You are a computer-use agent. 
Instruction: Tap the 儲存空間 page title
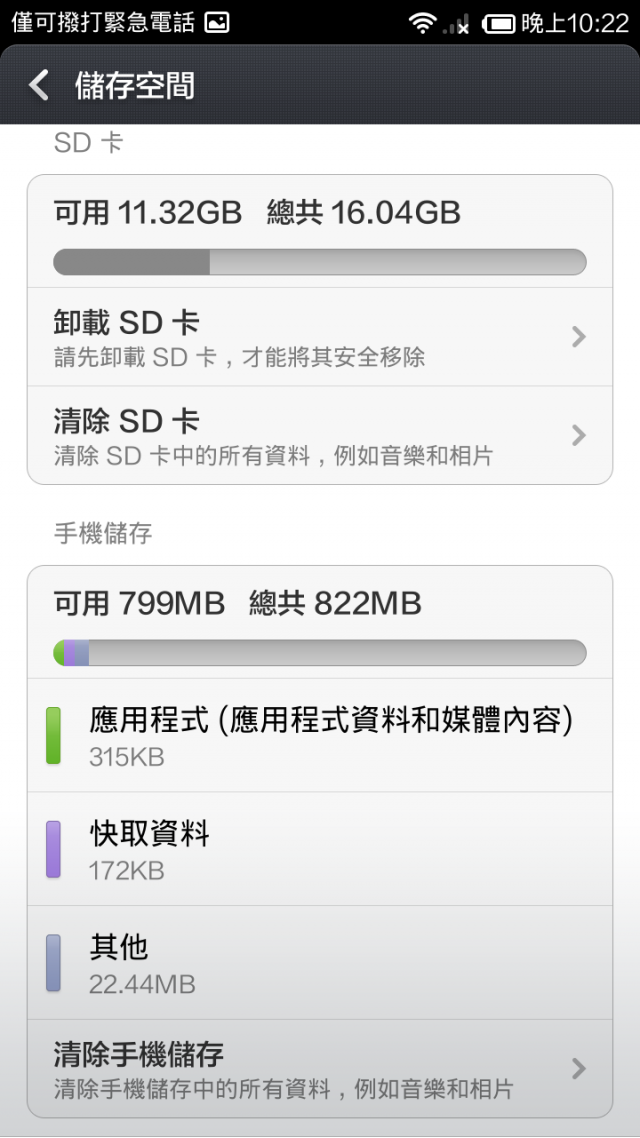tap(135, 86)
